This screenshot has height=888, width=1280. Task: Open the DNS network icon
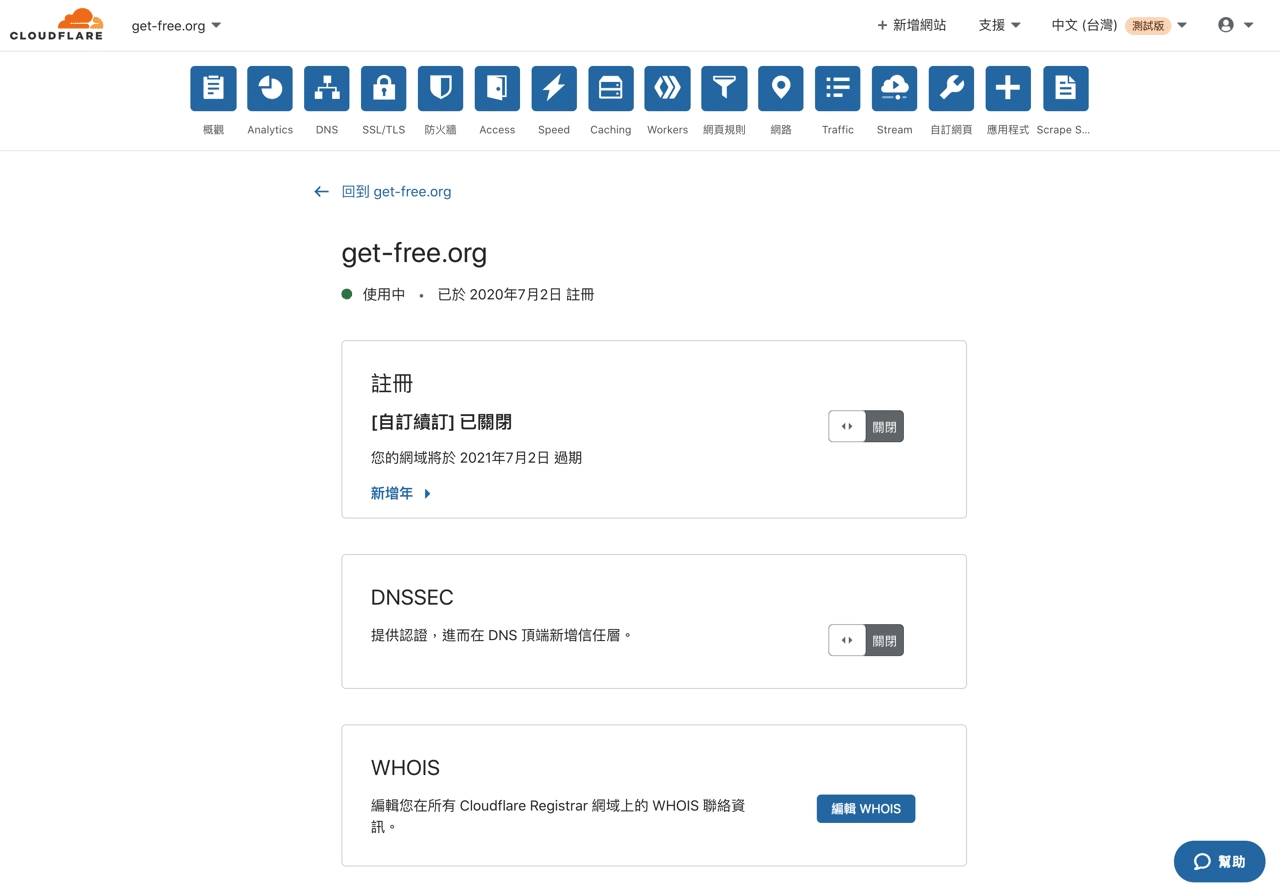click(x=327, y=88)
